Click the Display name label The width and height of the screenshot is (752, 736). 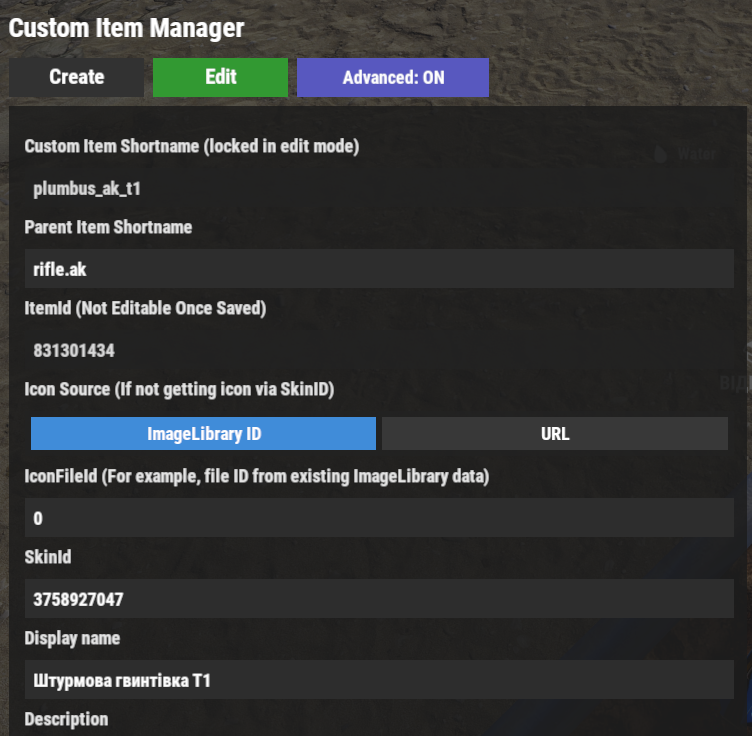(x=72, y=638)
